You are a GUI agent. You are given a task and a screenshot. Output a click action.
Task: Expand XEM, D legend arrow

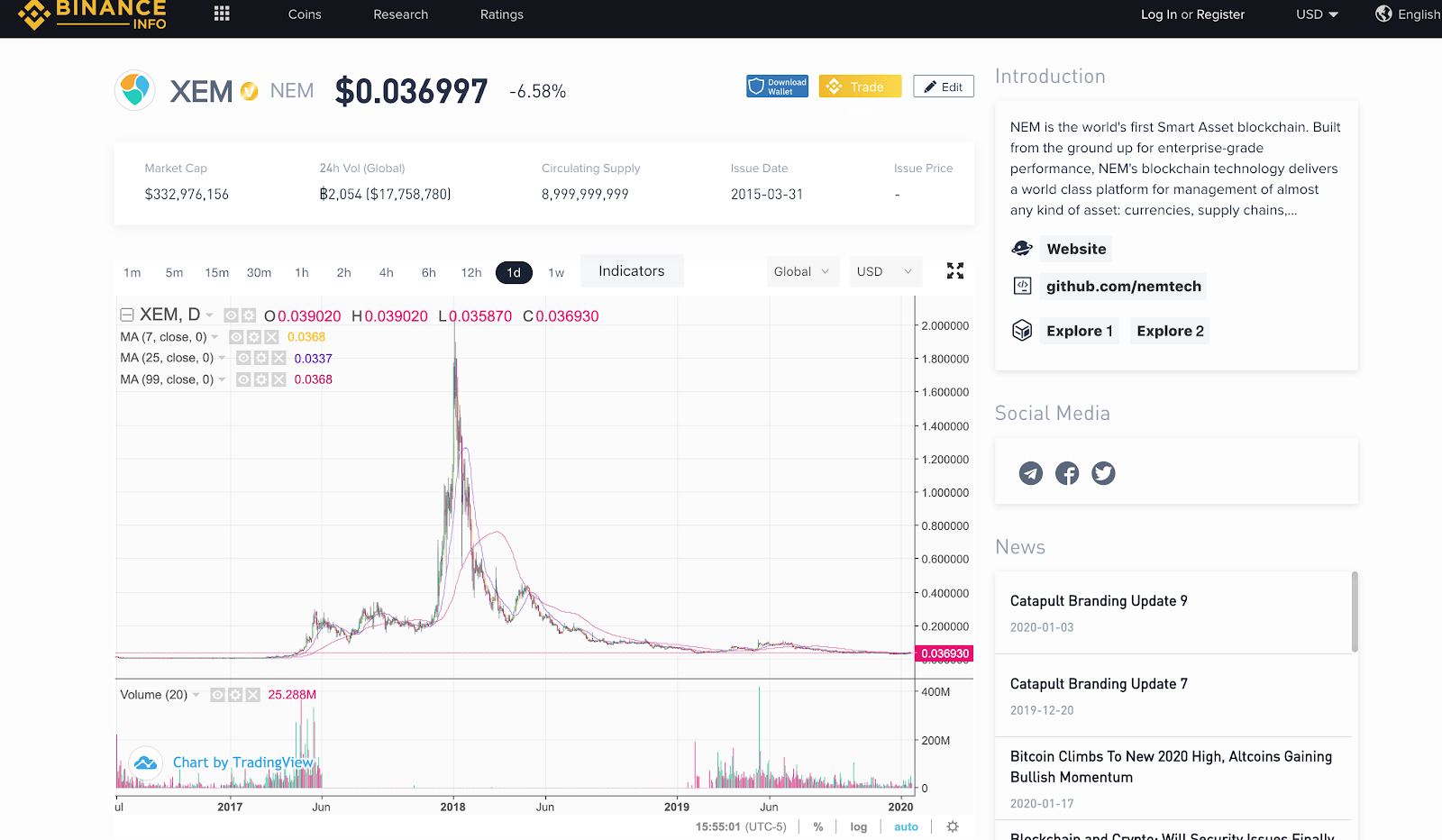click(x=210, y=315)
